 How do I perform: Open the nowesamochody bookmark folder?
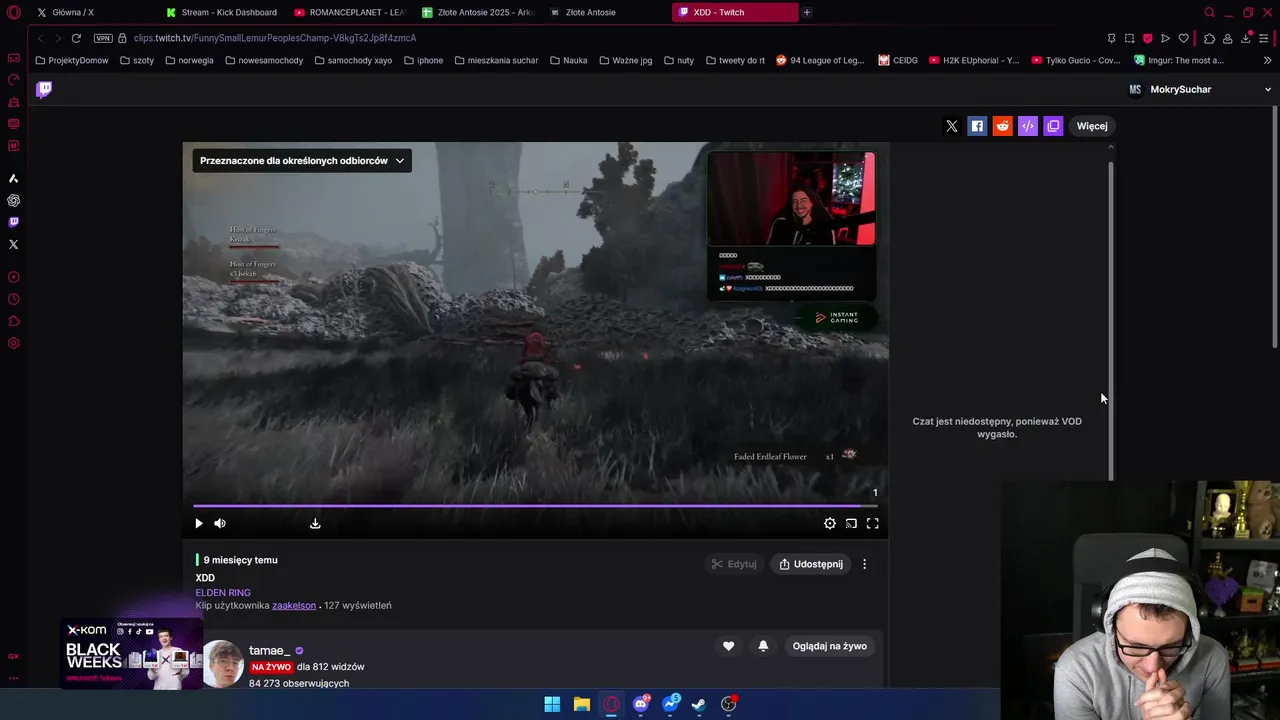(x=264, y=60)
